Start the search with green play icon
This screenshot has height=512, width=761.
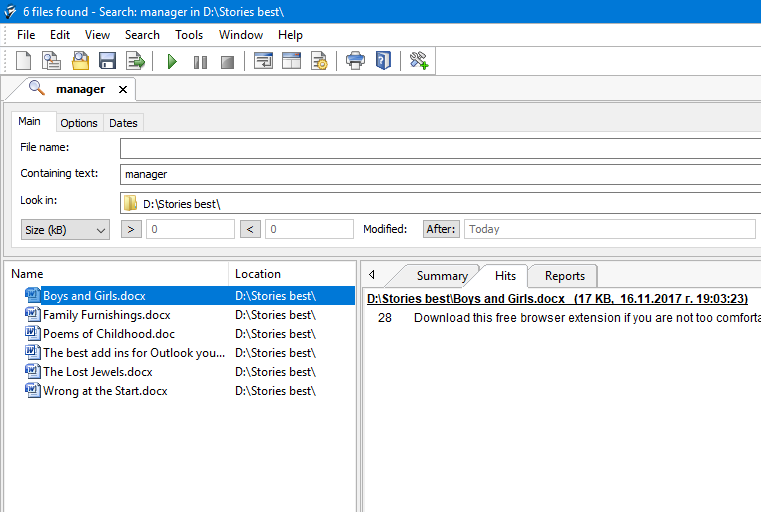[x=172, y=62]
